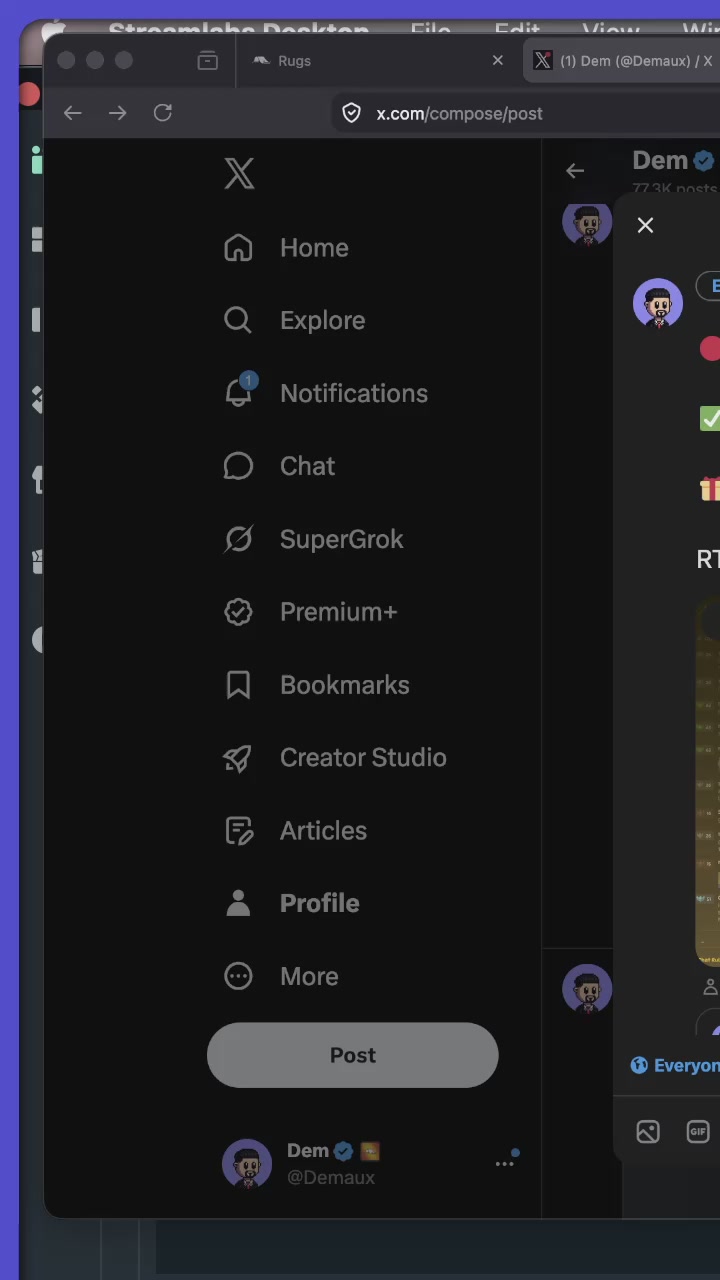The height and width of the screenshot is (1280, 720).
Task: Click the gray Post button
Action: [x=353, y=1055]
